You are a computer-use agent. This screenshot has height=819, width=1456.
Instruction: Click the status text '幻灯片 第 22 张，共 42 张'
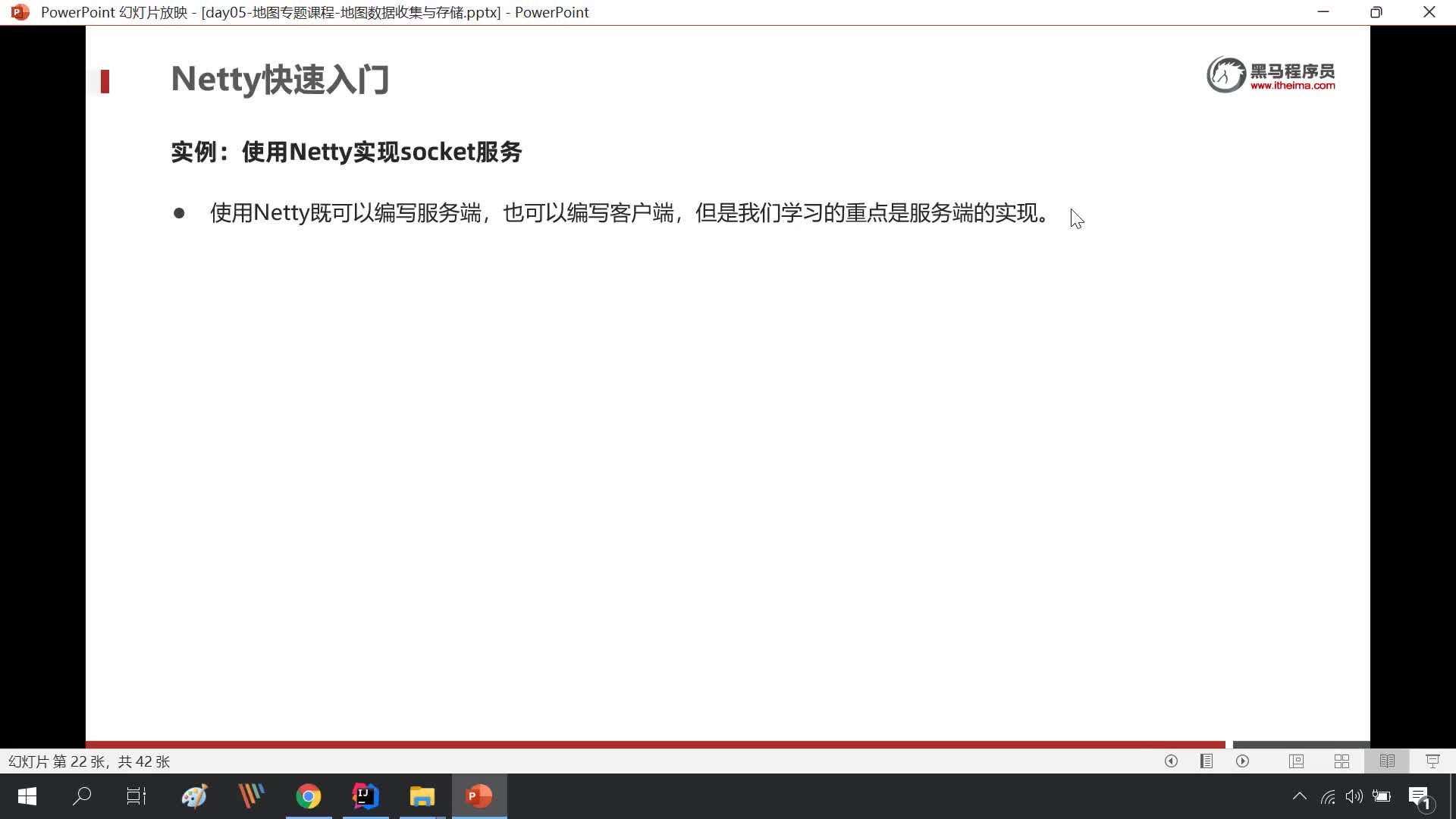(89, 761)
